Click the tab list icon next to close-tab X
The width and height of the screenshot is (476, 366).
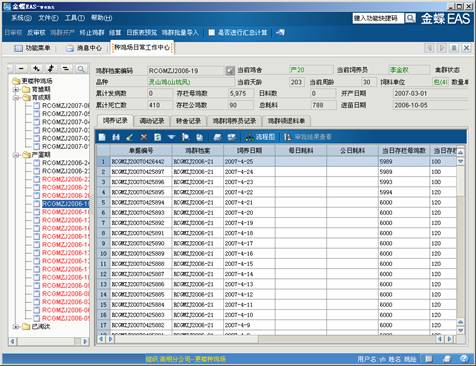[454, 48]
